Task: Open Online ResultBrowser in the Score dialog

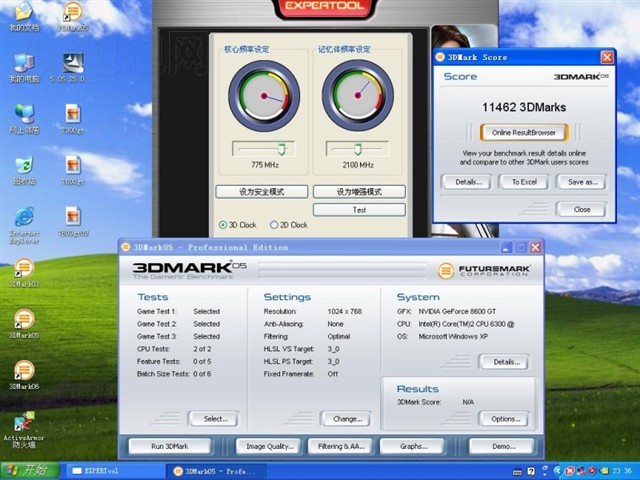Action: (x=524, y=133)
